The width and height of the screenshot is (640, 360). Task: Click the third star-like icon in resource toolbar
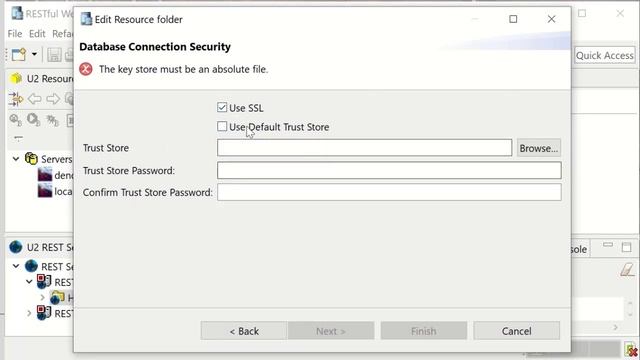(x=52, y=120)
